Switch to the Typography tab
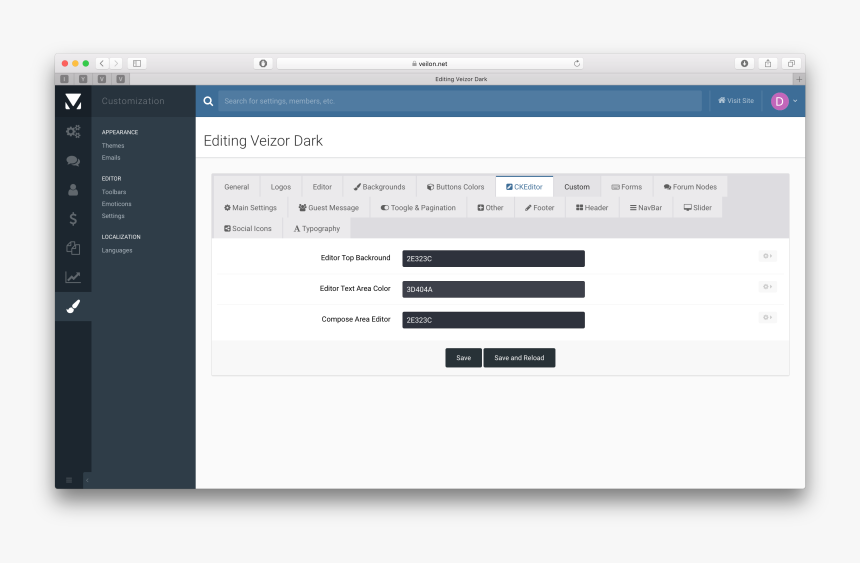 pos(317,228)
